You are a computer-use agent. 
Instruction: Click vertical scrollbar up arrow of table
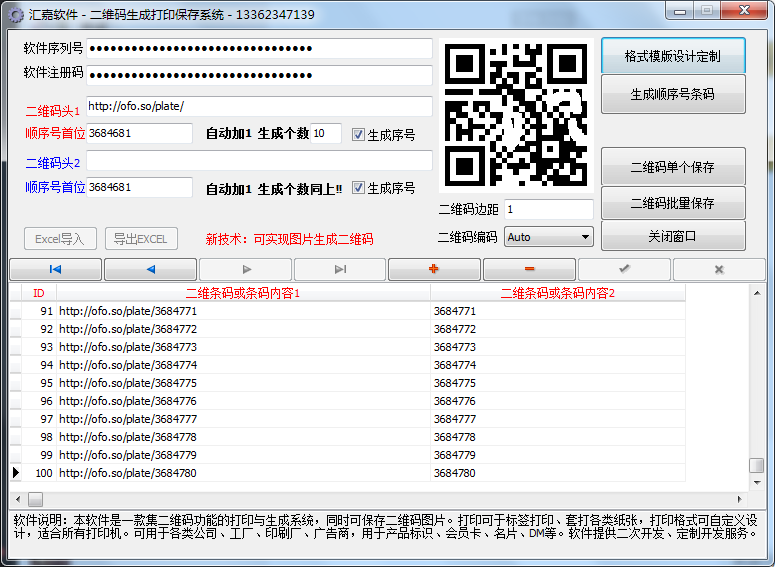tap(757, 293)
